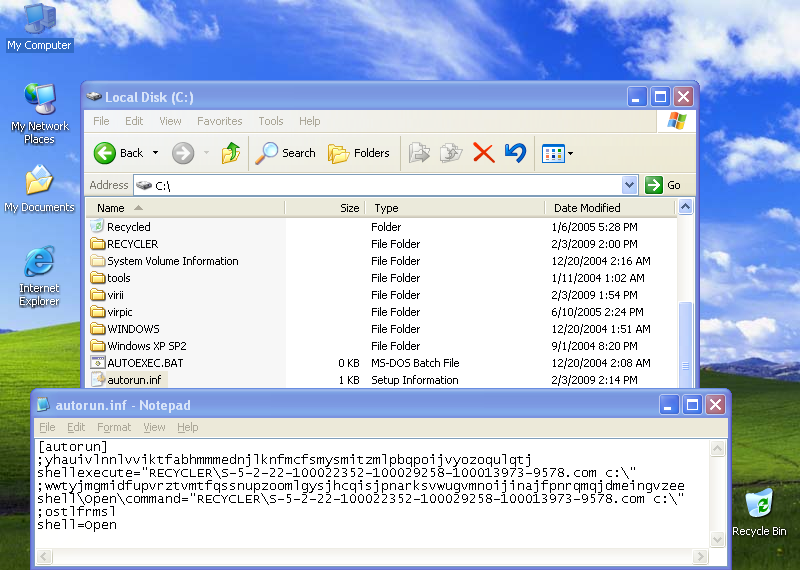Image resolution: width=800 pixels, height=570 pixels.
Task: Open Forward button history dropdown arrow
Action: point(206,153)
